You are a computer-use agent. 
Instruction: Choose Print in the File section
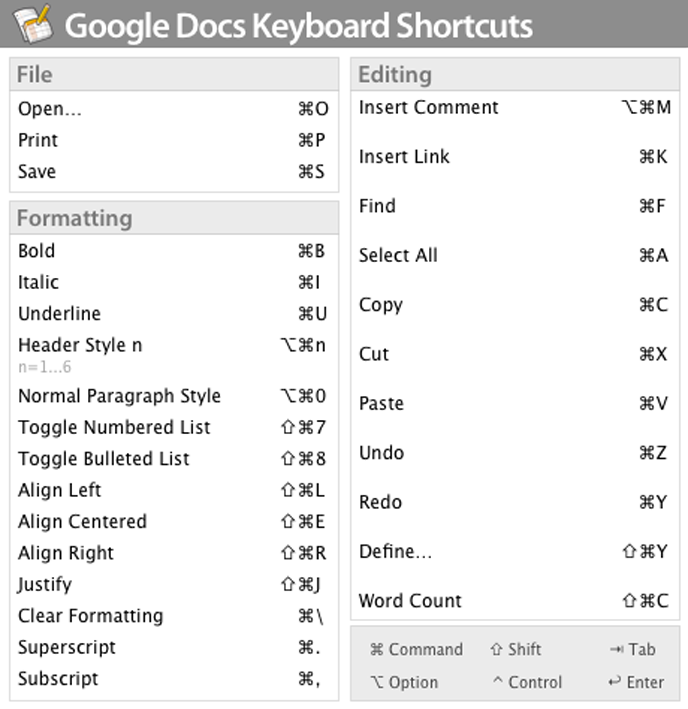[38, 140]
